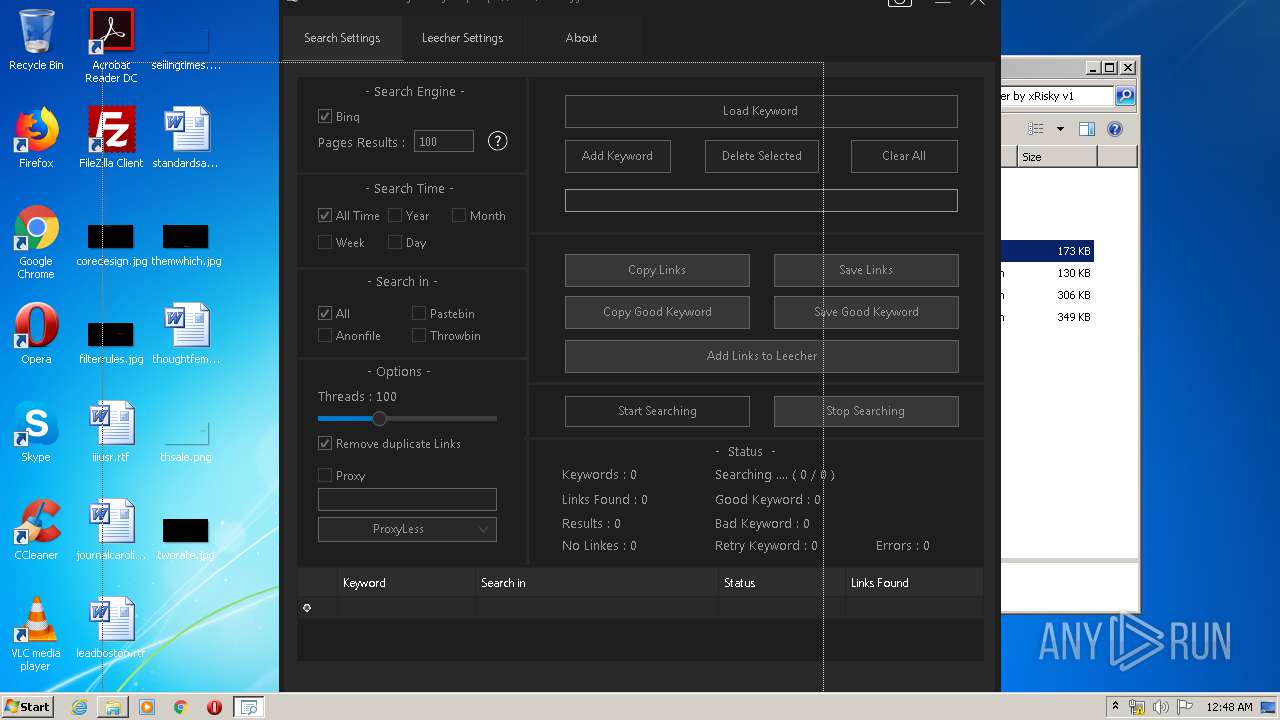
Task: Click search magnifier in Explorer window
Action: click(x=1125, y=96)
